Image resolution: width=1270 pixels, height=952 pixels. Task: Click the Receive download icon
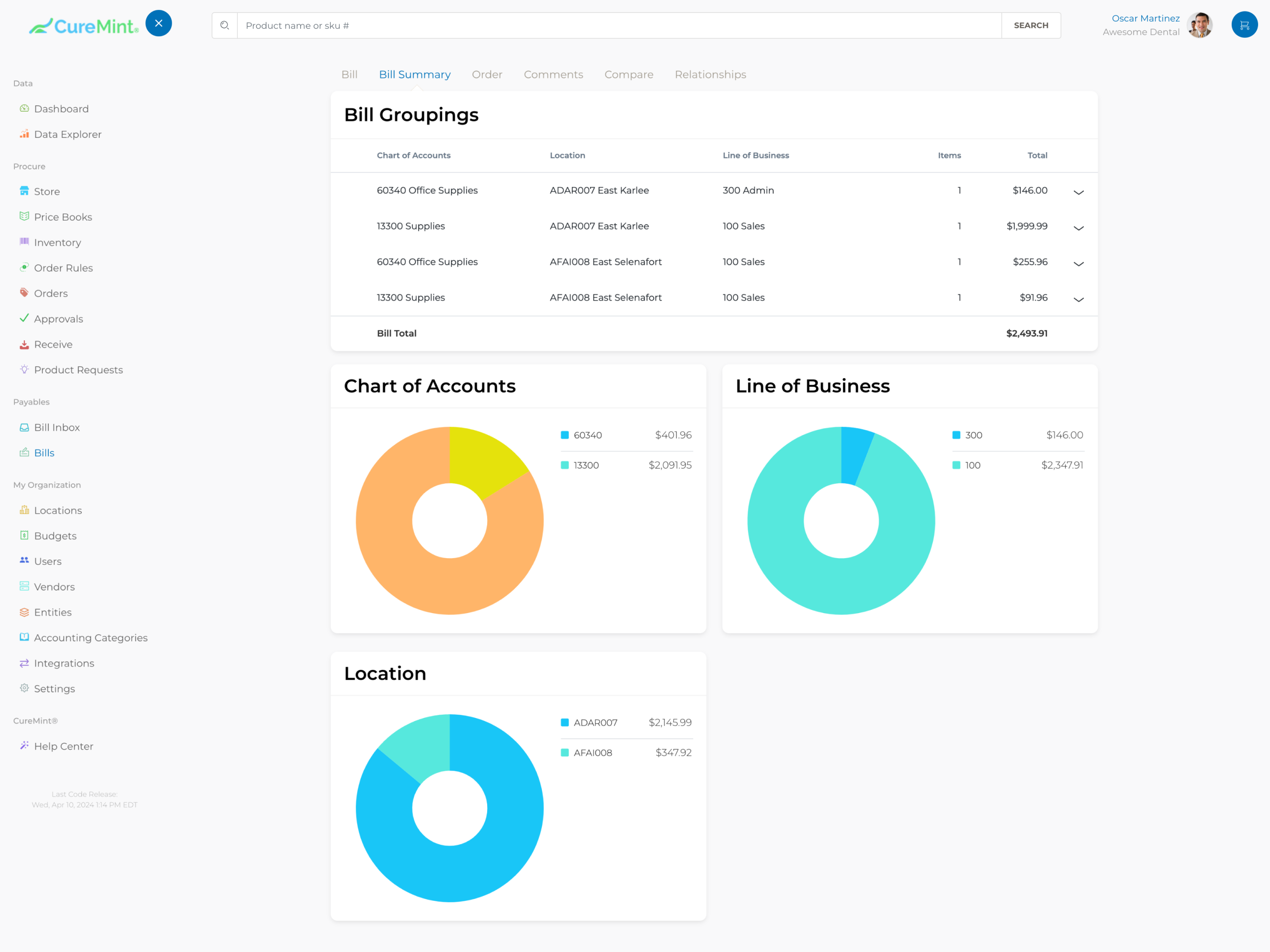point(24,344)
